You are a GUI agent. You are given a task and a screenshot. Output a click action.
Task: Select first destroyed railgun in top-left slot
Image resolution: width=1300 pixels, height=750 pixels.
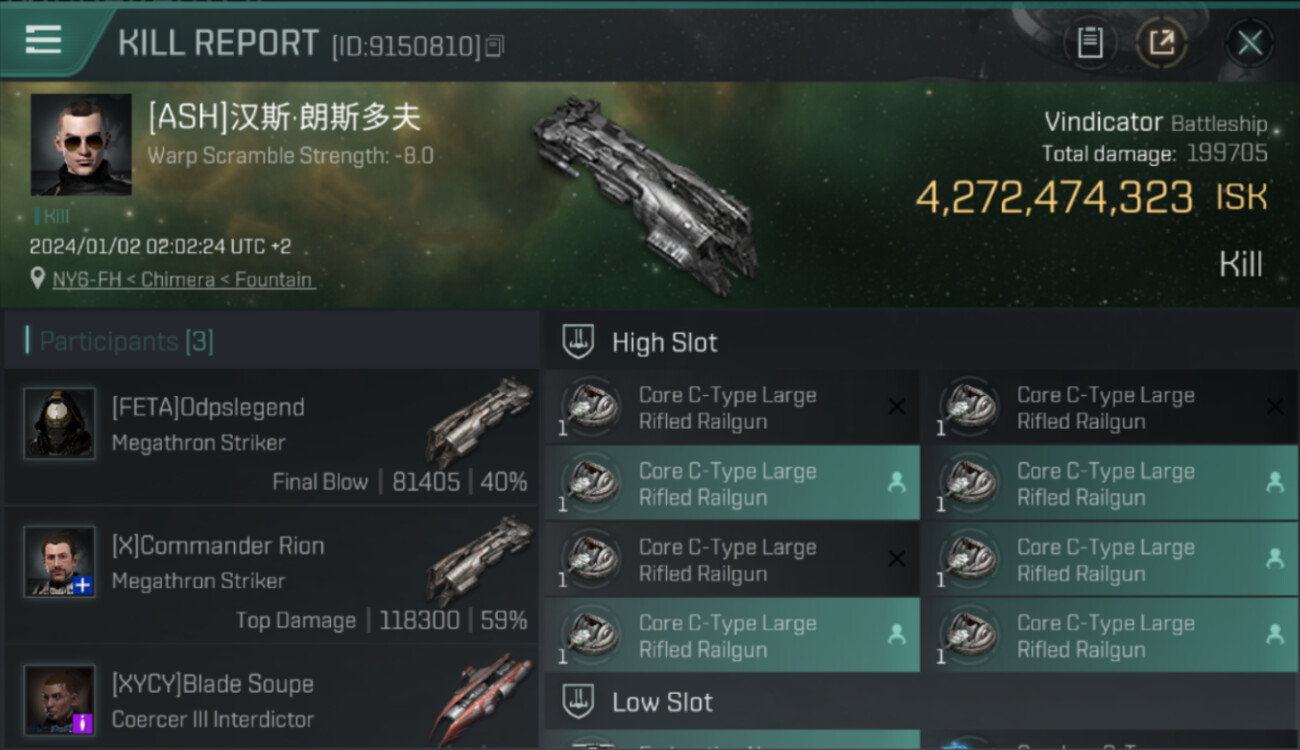[x=732, y=408]
